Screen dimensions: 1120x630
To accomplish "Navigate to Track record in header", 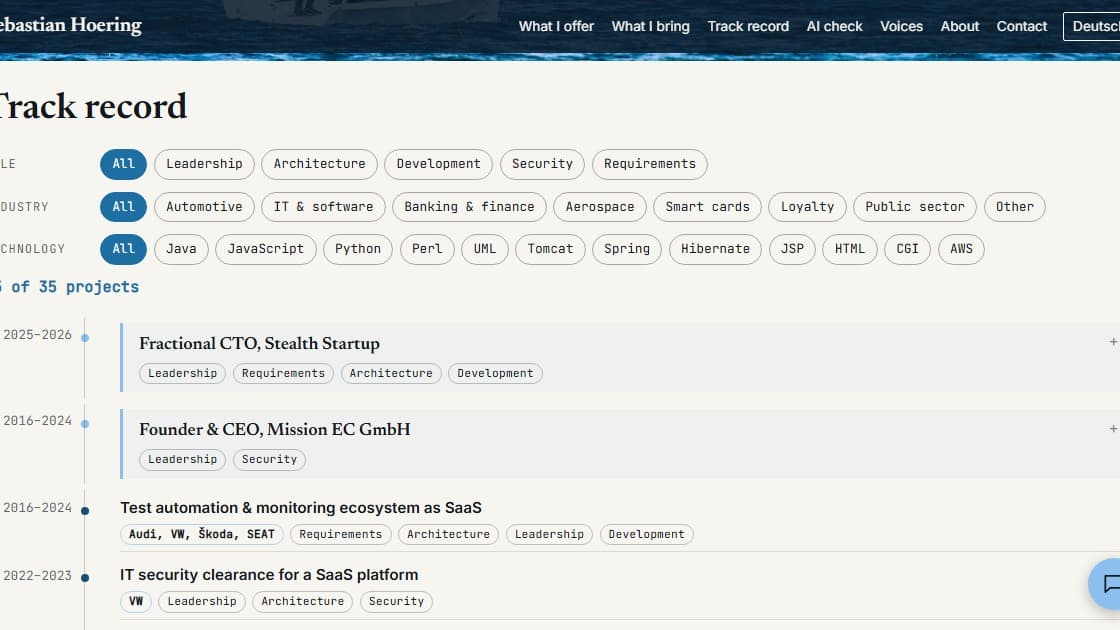I will point(748,26).
